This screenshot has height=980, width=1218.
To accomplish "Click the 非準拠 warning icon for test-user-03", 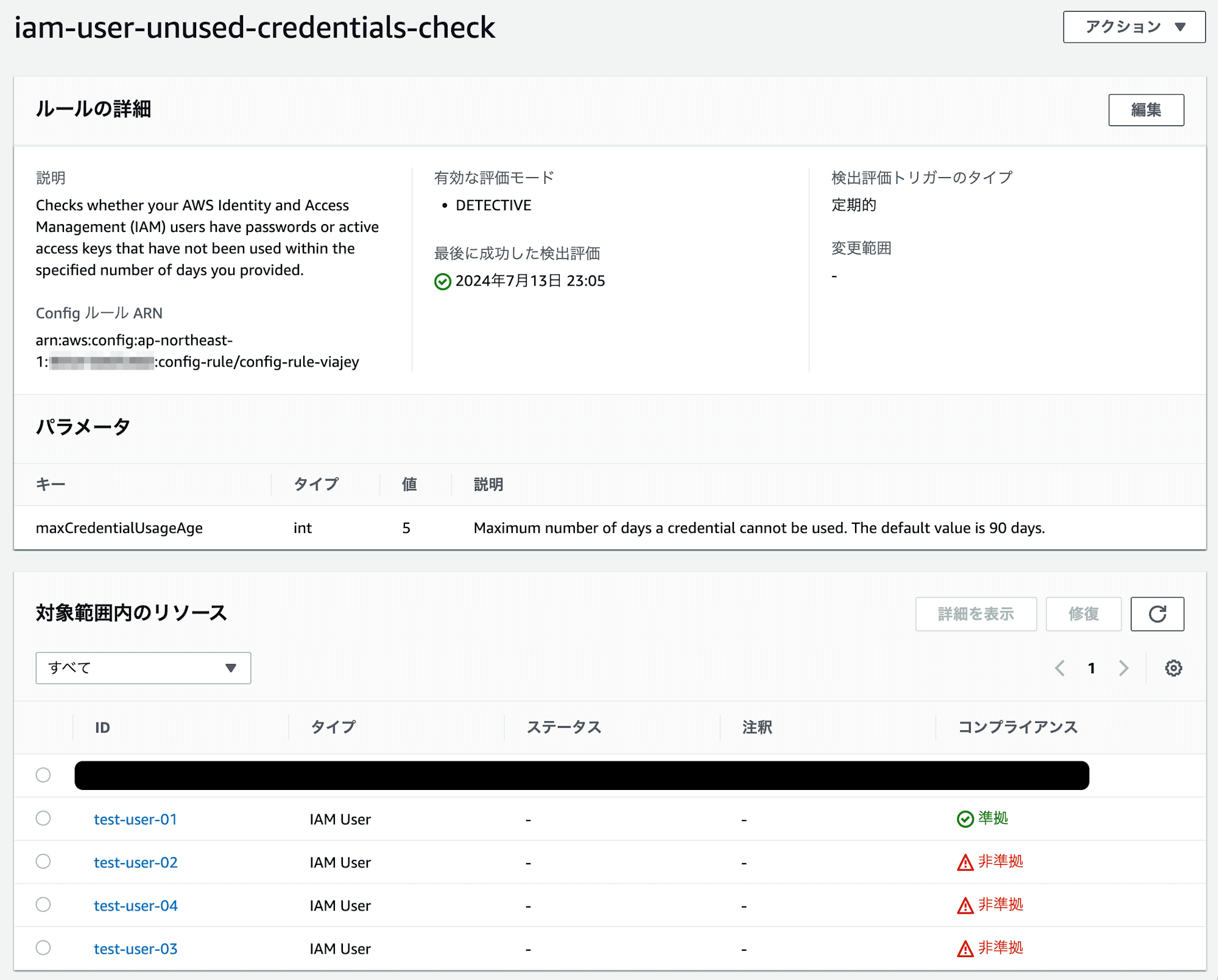I will coord(965,949).
